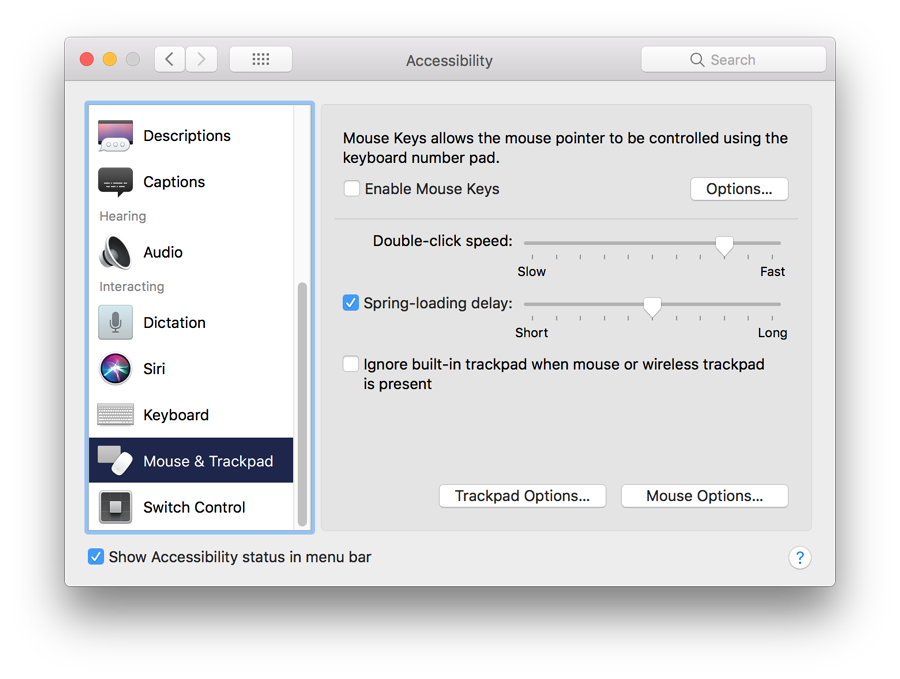
Task: Select Audio label under Hearing
Action: point(163,252)
